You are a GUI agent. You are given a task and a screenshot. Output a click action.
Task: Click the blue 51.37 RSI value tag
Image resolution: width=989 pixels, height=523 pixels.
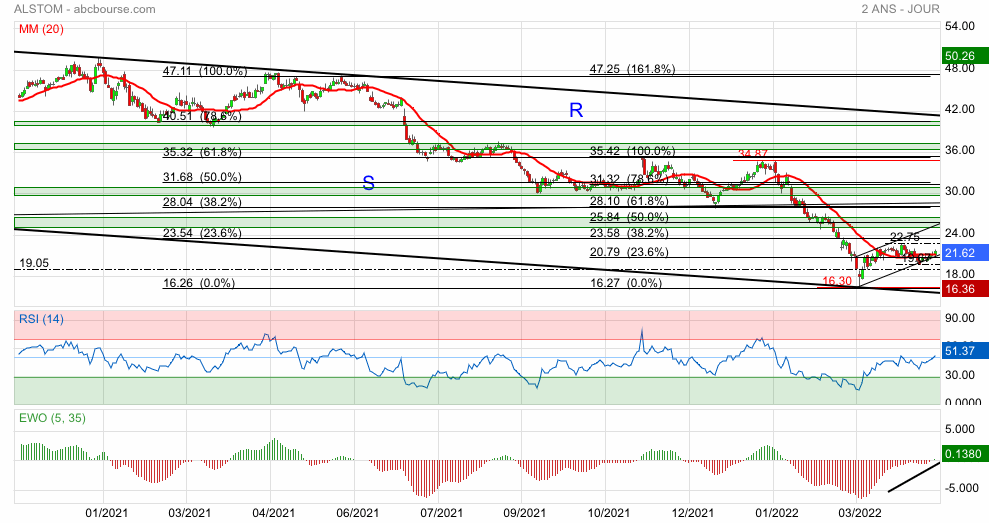[964, 350]
